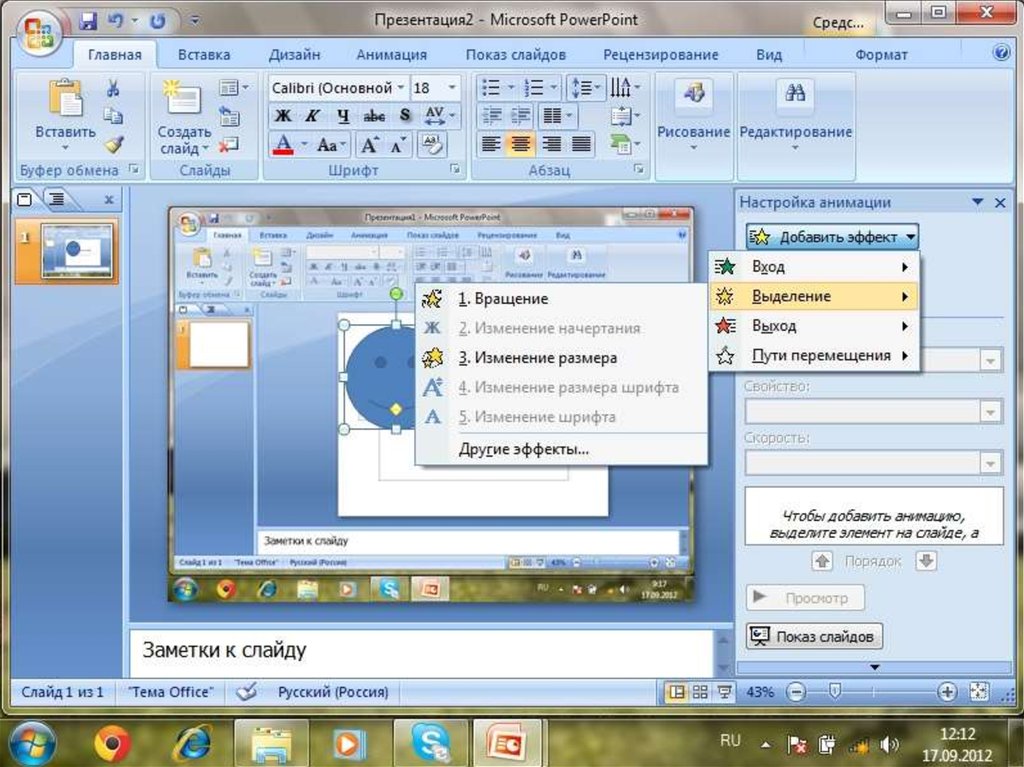The image size is (1024, 767).
Task: Toggle strikethrough abc formatting
Action: point(374,116)
